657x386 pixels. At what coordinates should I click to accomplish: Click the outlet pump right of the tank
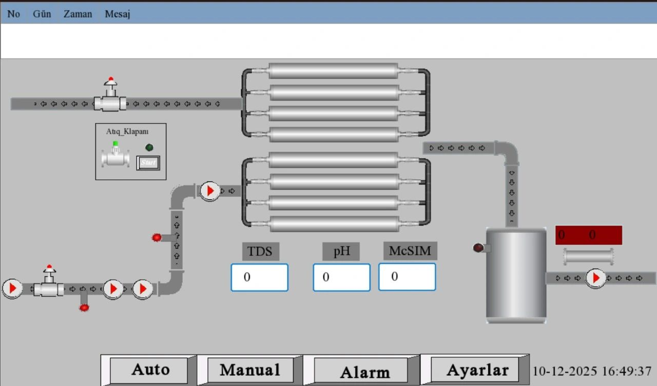[596, 278]
